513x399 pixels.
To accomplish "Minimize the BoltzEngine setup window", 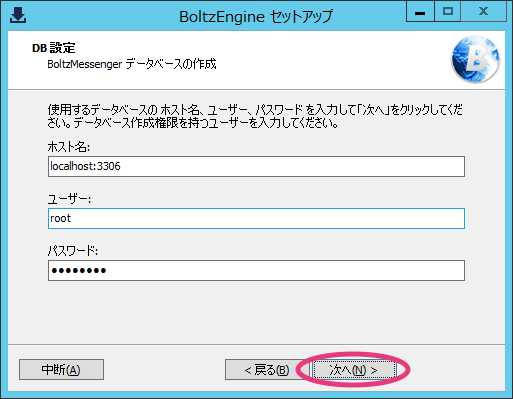I will pos(420,12).
